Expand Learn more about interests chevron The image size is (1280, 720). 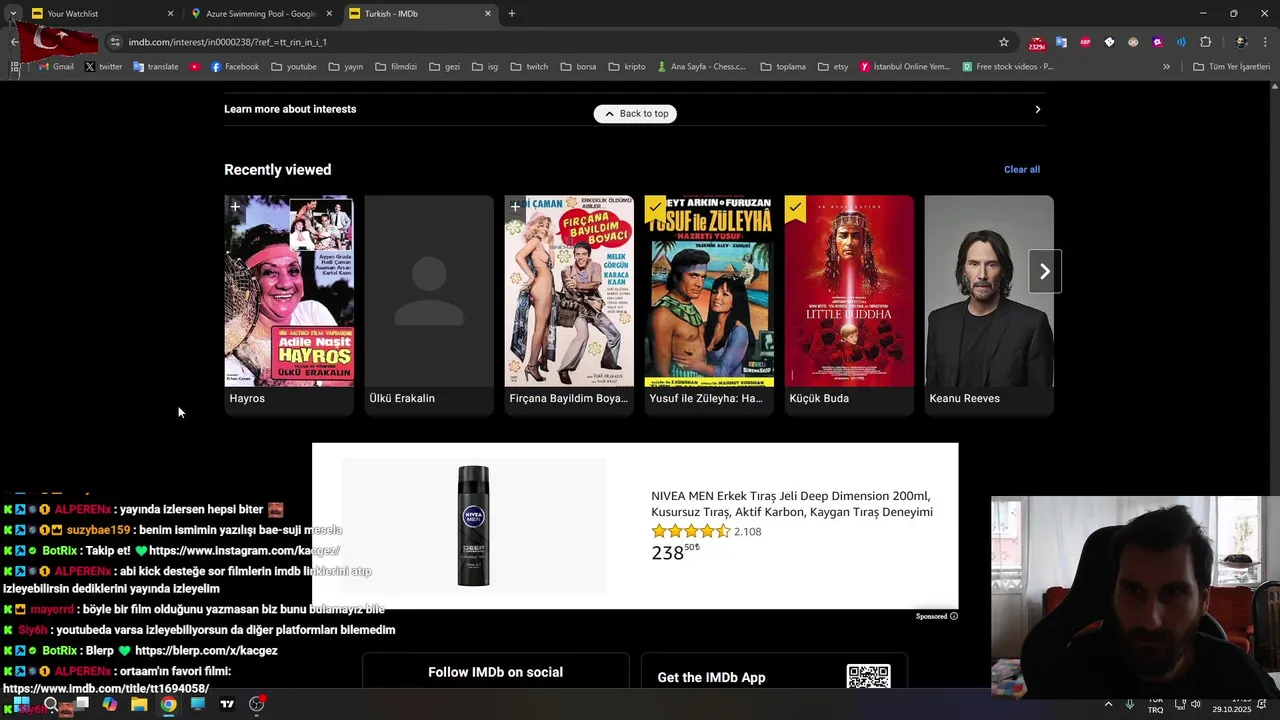click(x=1037, y=109)
